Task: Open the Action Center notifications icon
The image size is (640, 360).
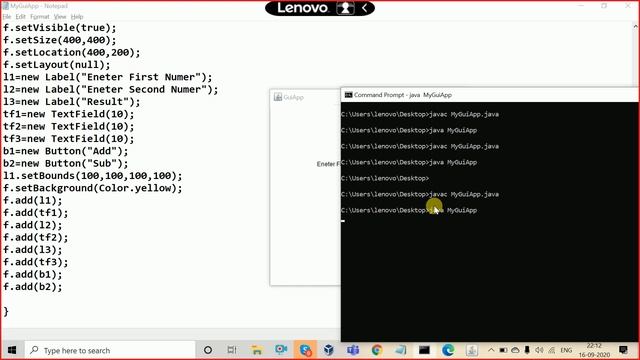Action: [x=623, y=350]
